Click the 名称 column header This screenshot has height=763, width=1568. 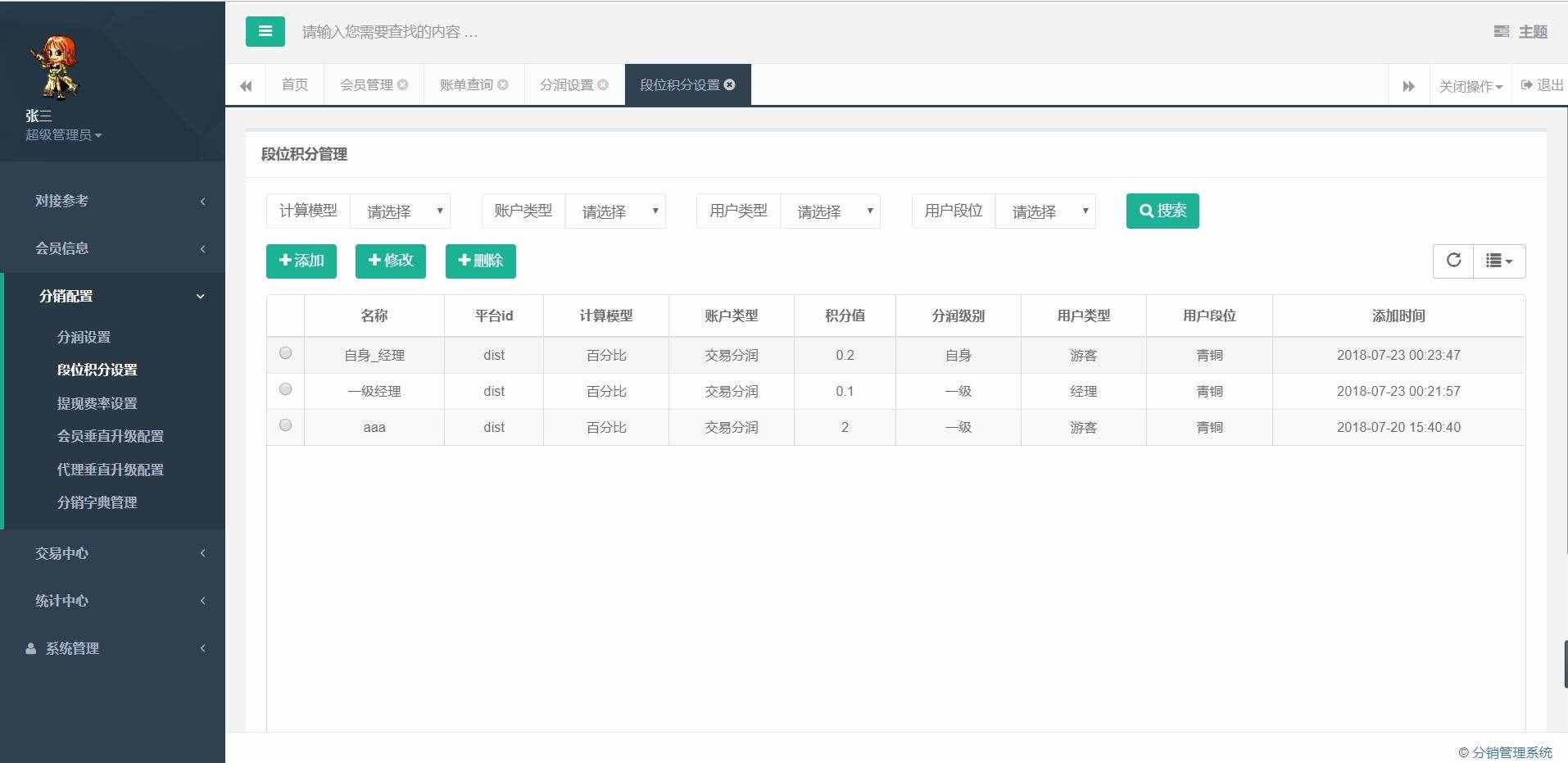click(374, 316)
